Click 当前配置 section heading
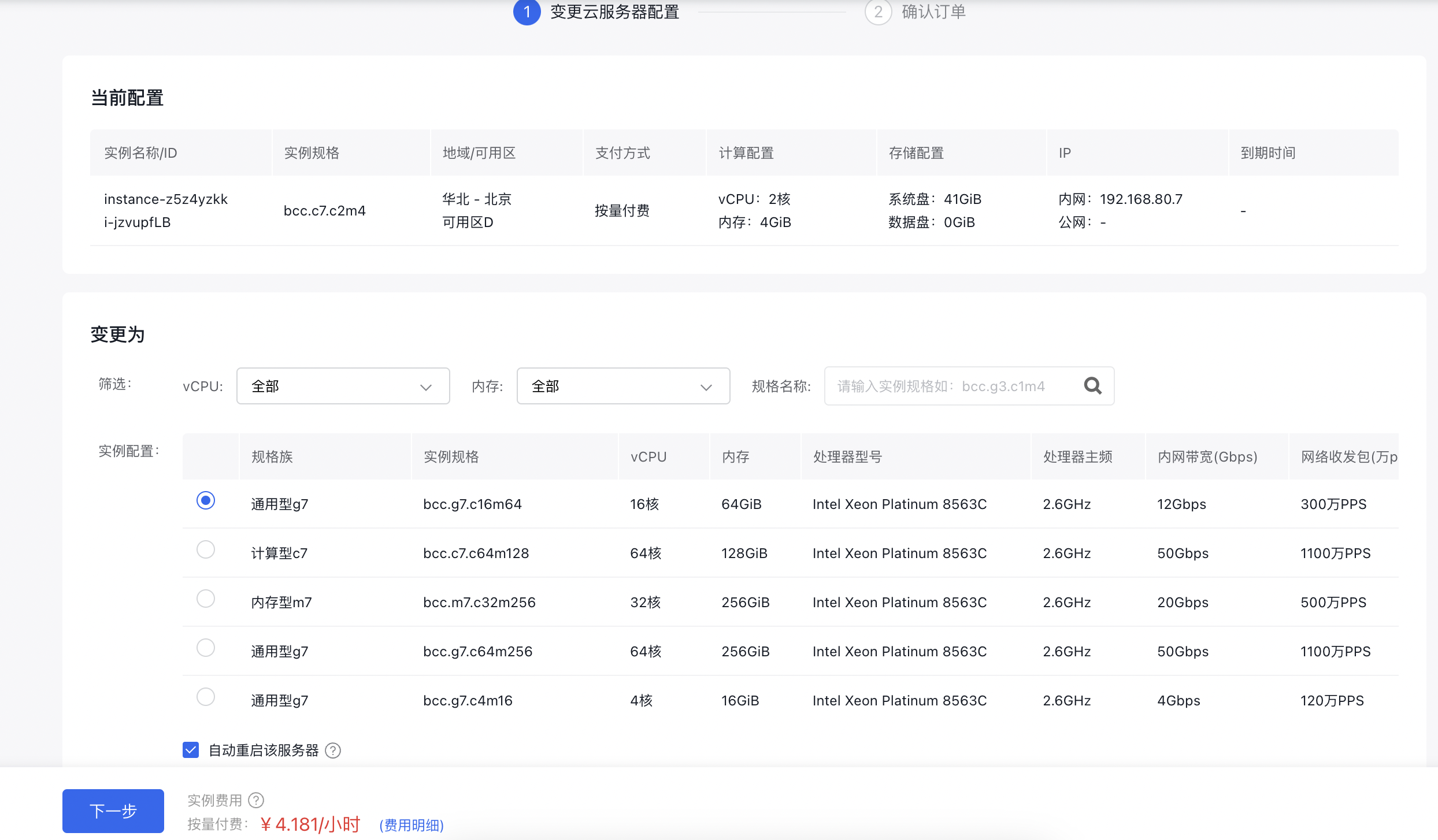Screen dimensions: 1438x840 [127, 98]
